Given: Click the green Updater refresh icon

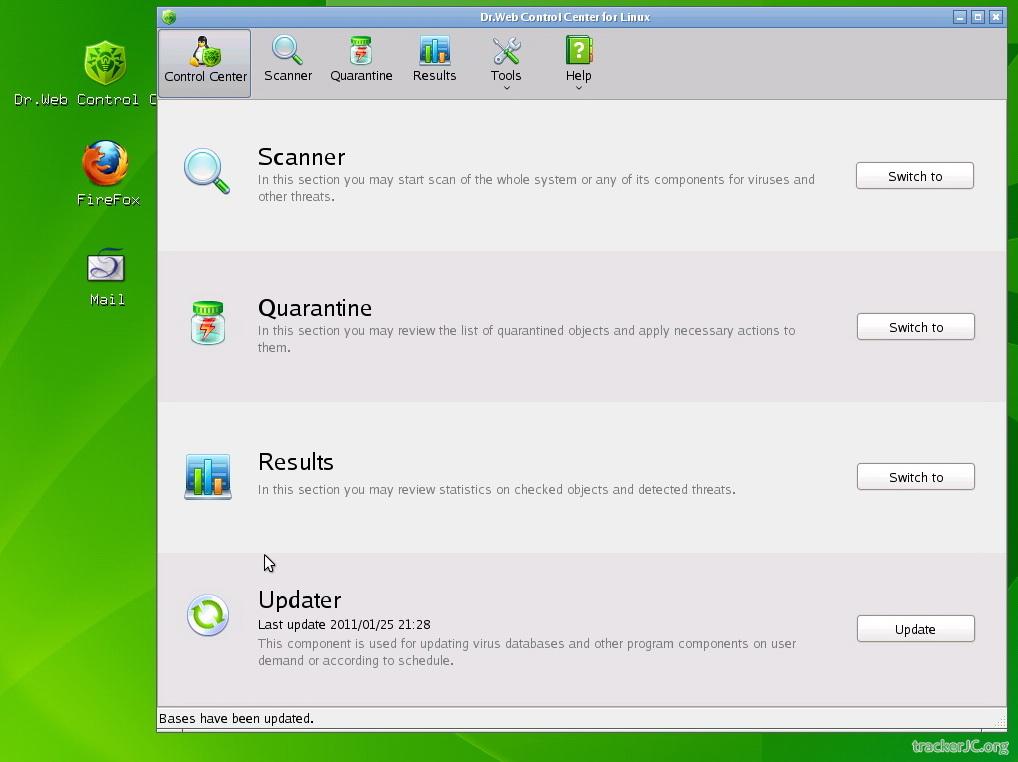Looking at the screenshot, I should (x=208, y=615).
